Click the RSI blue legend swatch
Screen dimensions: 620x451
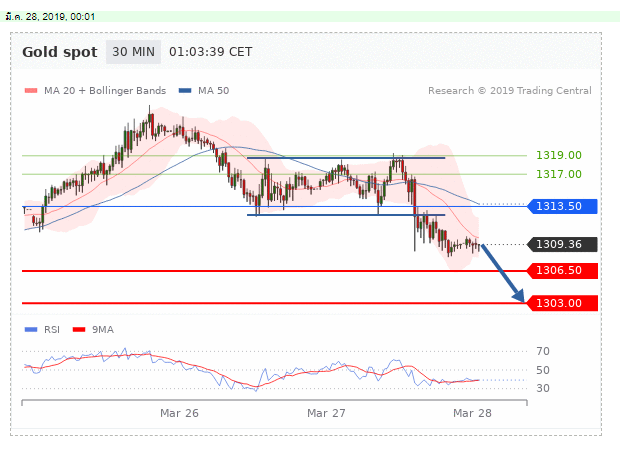(31, 329)
